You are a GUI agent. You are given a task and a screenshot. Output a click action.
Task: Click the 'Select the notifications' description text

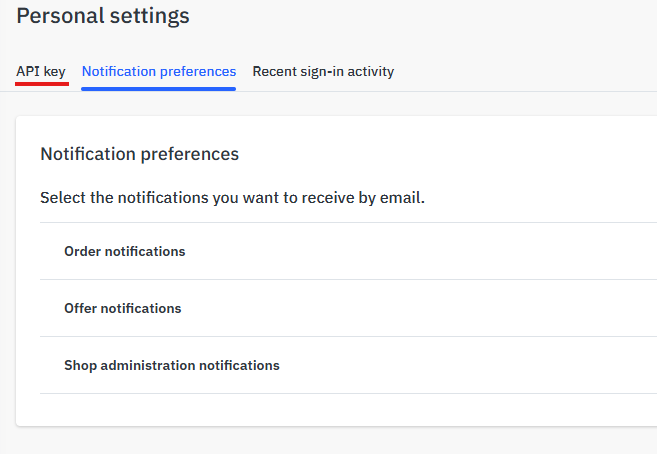[x=232, y=198]
